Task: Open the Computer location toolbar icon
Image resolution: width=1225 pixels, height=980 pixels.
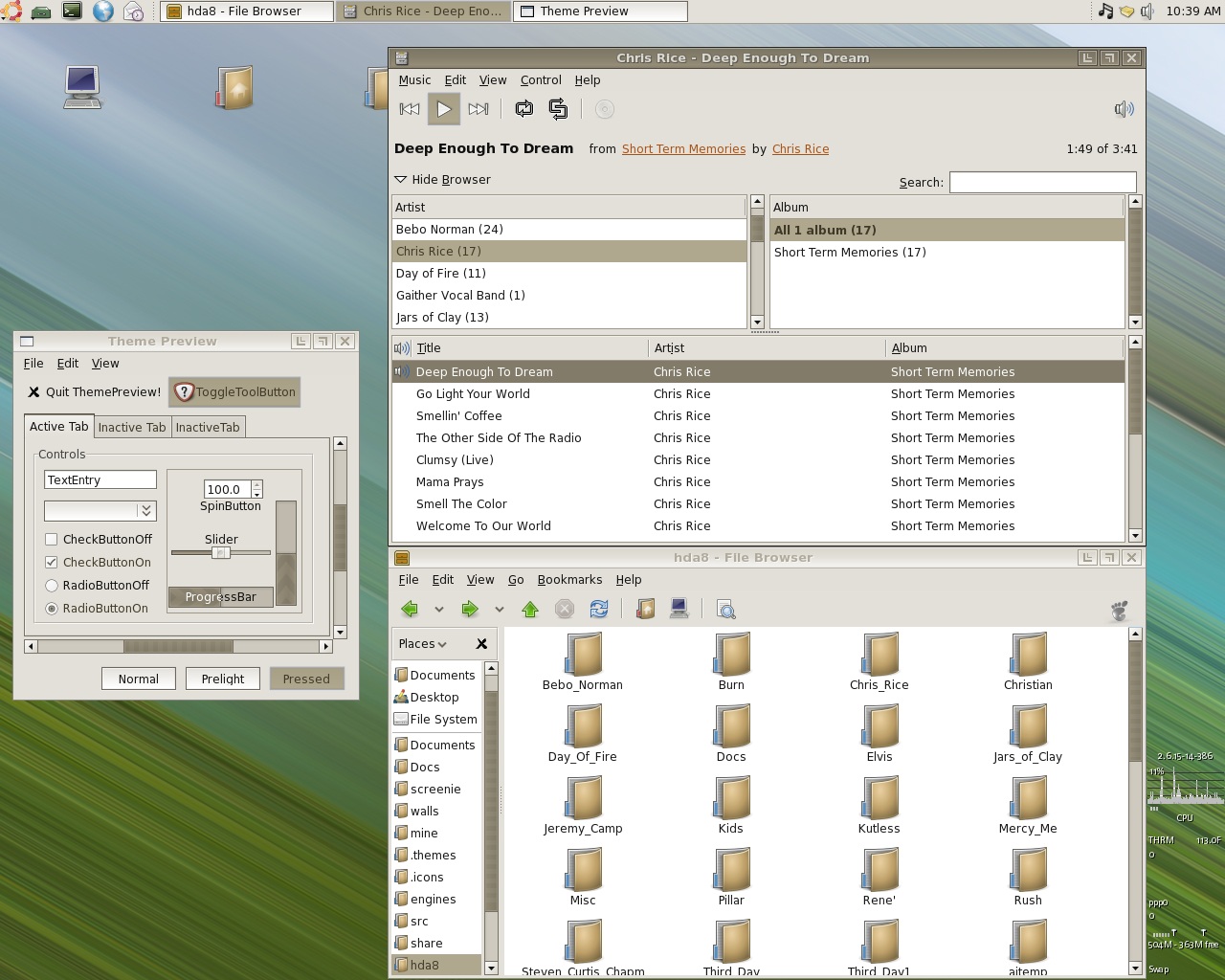Action: 679,609
